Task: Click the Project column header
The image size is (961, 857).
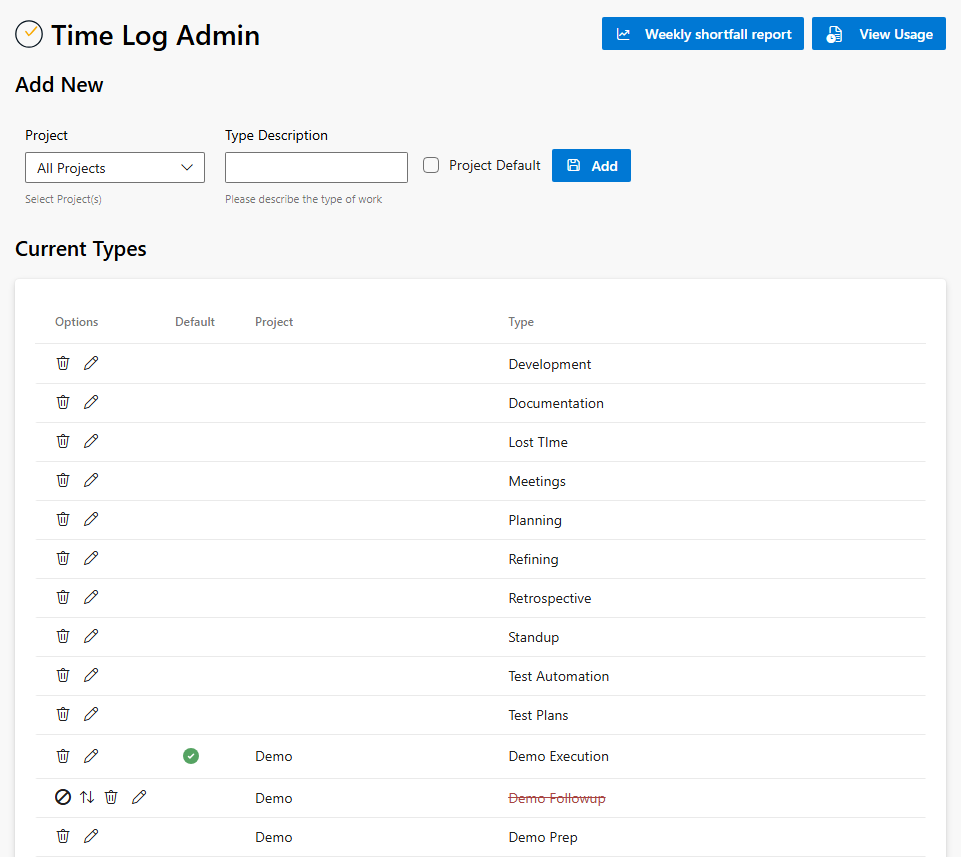Action: 274,322
